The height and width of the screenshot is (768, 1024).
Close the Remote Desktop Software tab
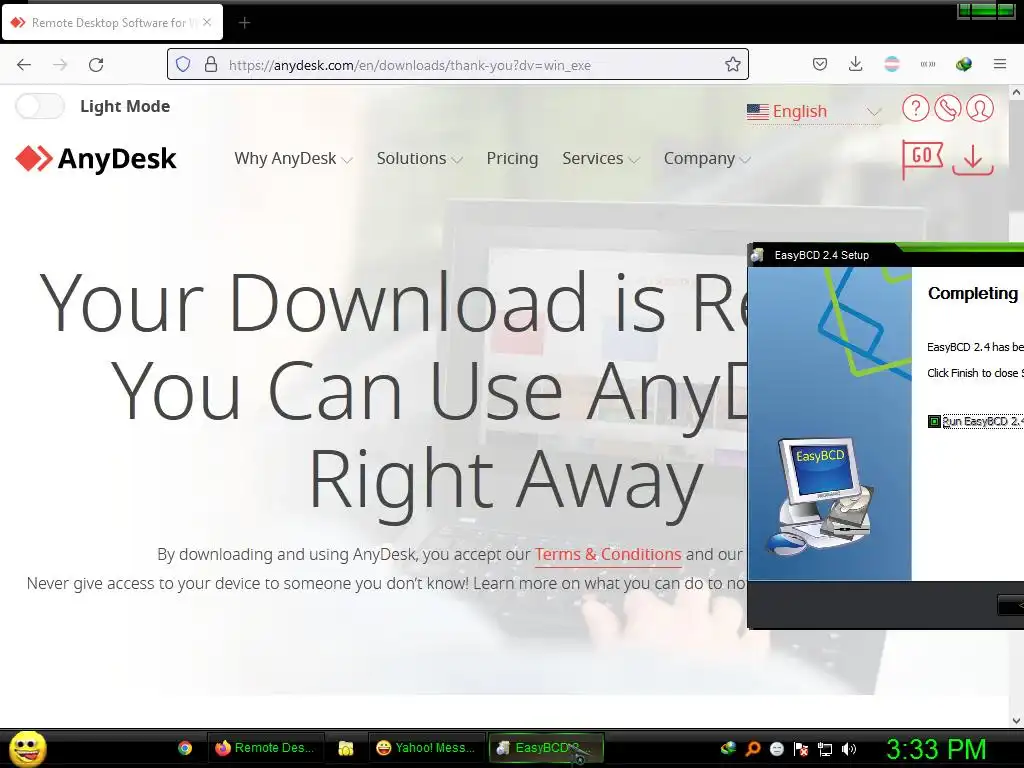click(207, 22)
